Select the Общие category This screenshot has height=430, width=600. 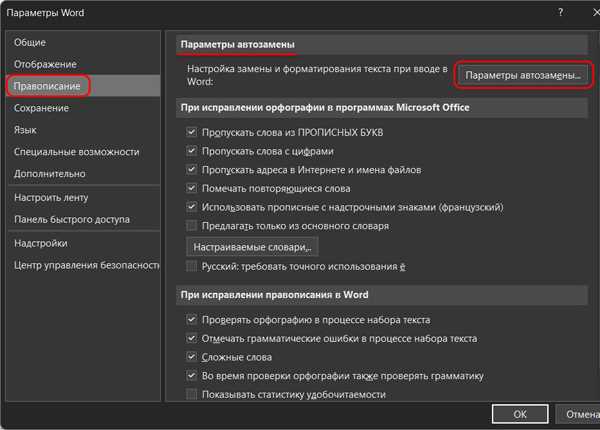(32, 43)
